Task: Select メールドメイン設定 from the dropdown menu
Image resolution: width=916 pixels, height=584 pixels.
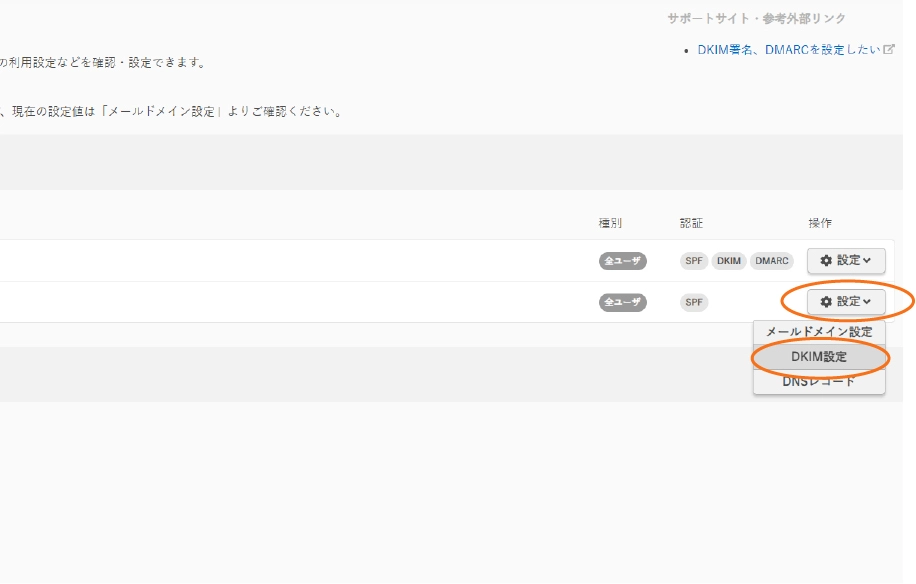Action: click(x=818, y=332)
